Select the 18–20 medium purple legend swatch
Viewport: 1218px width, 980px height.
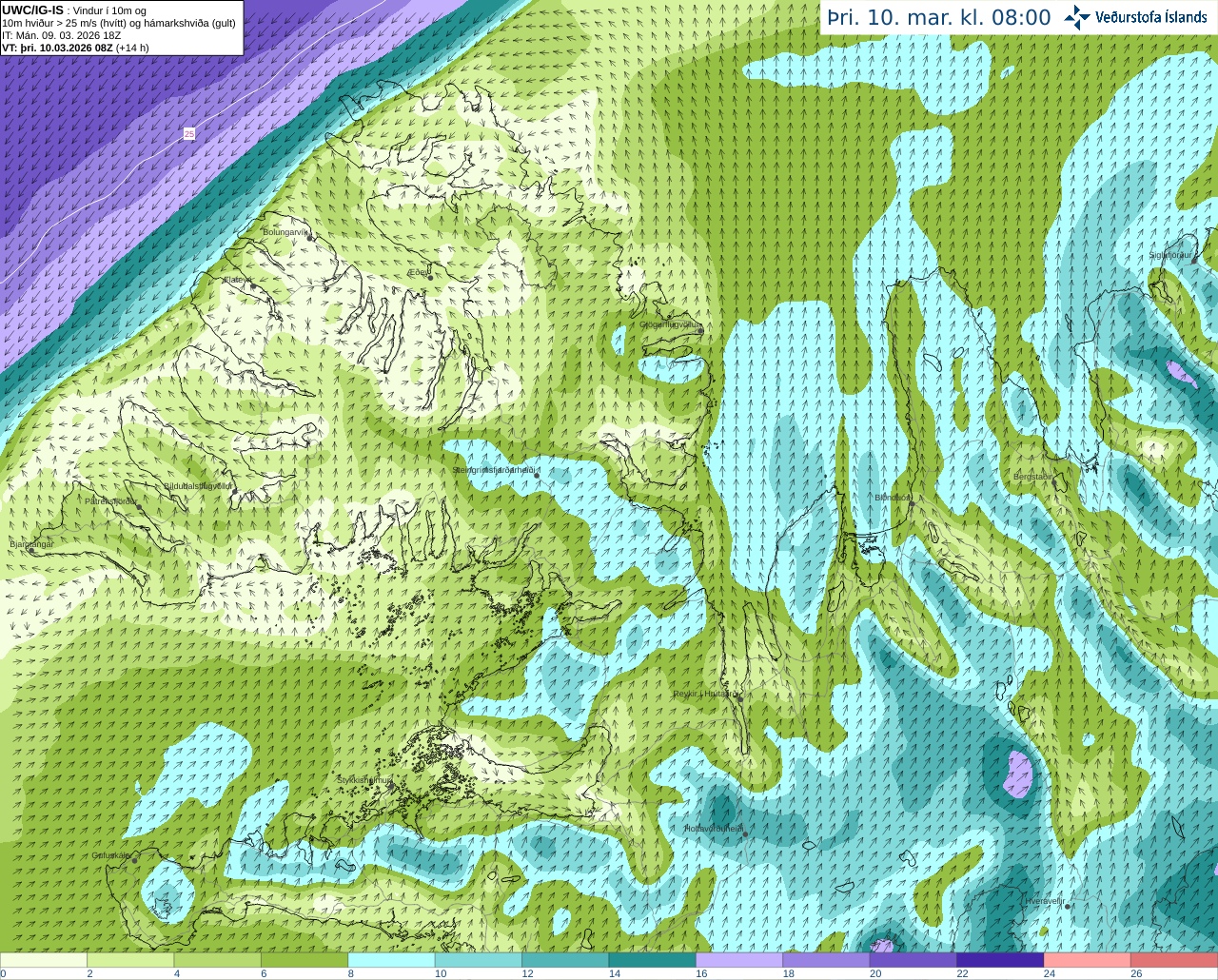826,960
